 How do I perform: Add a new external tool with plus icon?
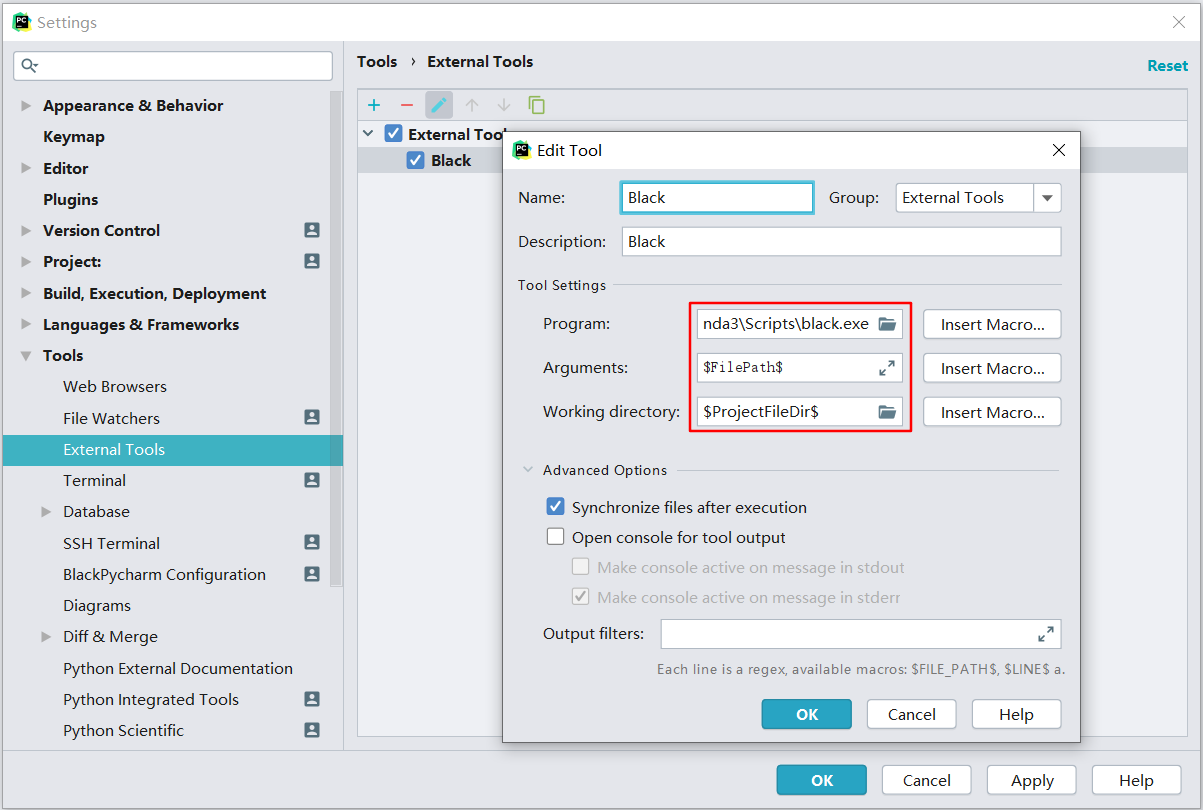(374, 105)
